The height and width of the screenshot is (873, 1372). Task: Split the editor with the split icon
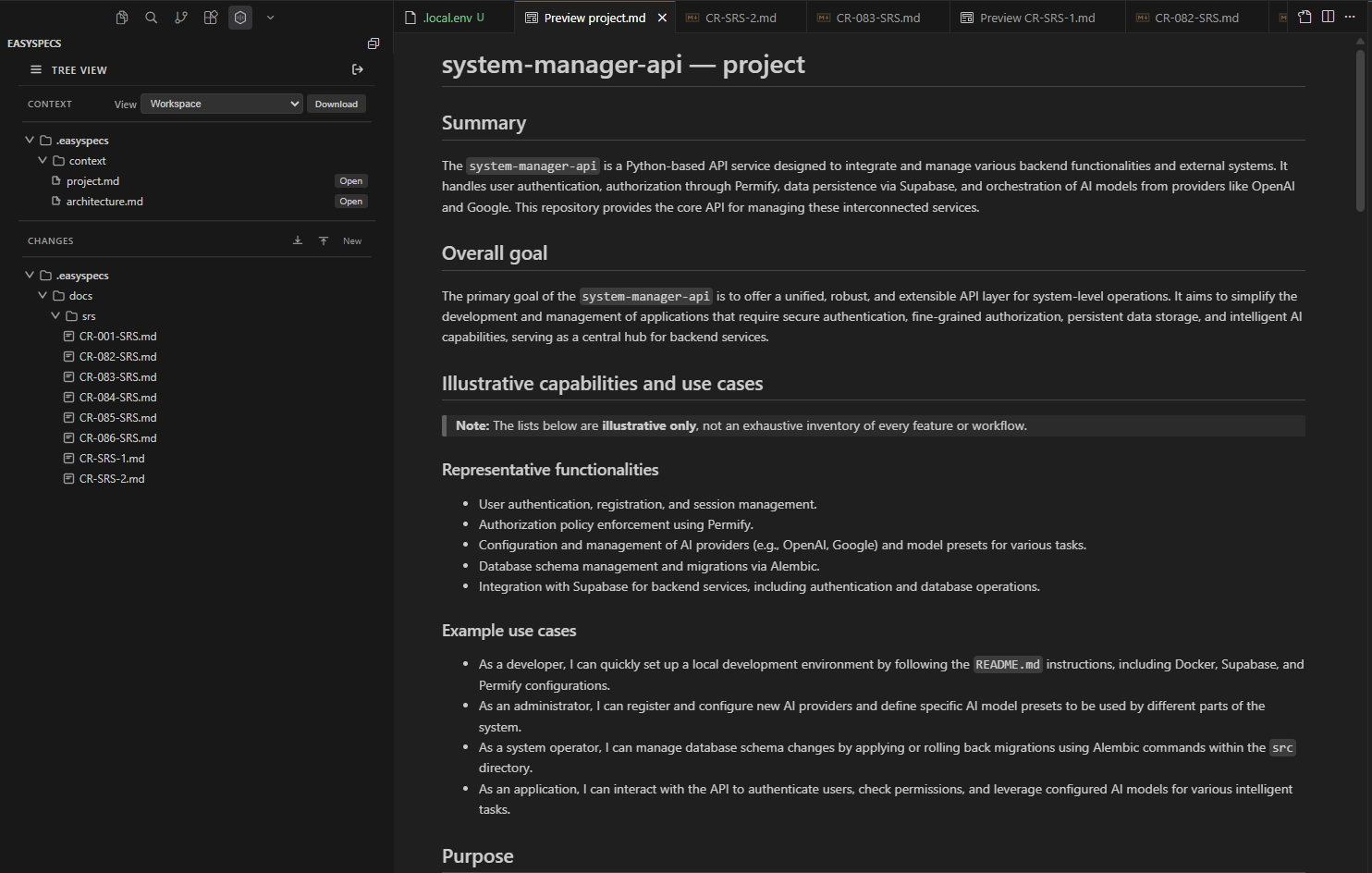pyautogui.click(x=1328, y=17)
